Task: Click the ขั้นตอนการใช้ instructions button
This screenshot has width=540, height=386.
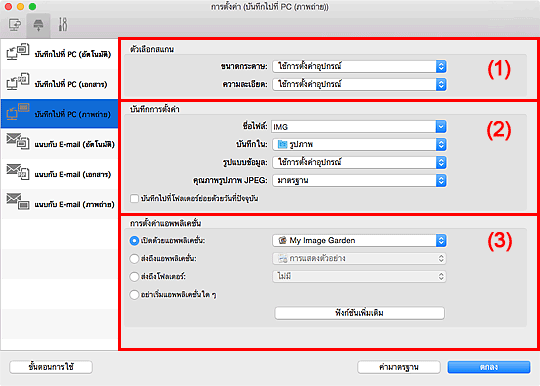Action: click(x=51, y=367)
